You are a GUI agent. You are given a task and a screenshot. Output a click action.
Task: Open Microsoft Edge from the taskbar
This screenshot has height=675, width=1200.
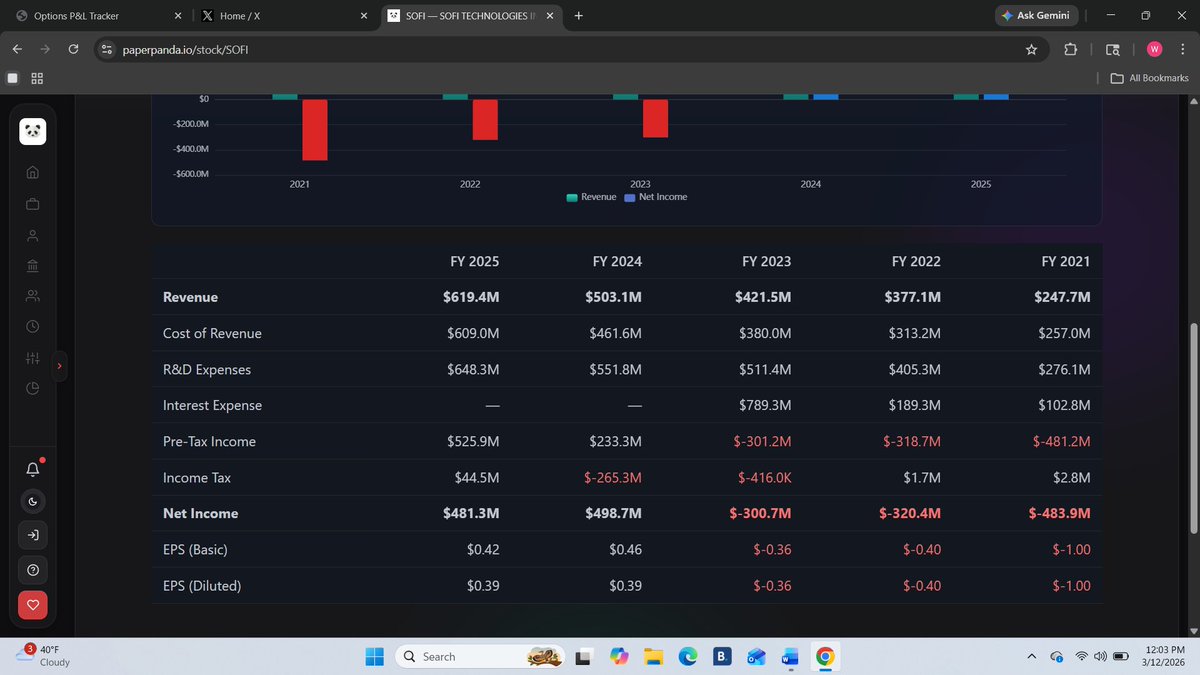[688, 656]
